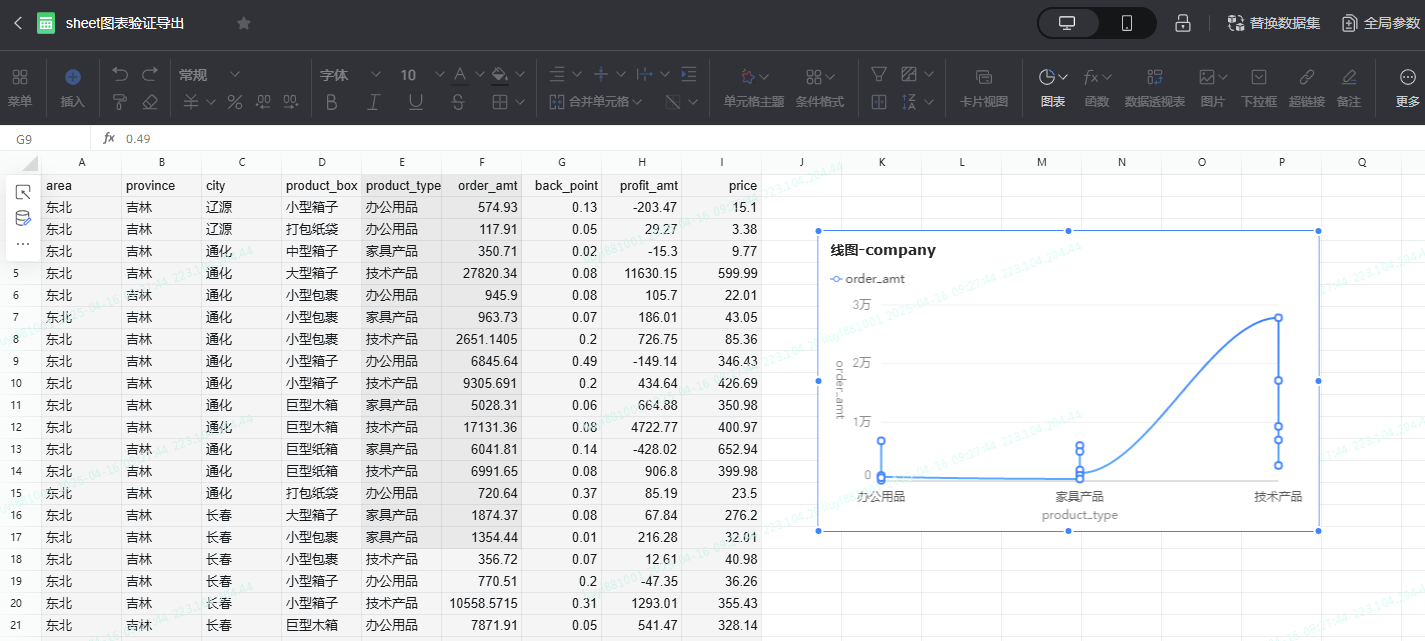Click the filter funnel icon
The width and height of the screenshot is (1425, 641).
(x=878, y=75)
